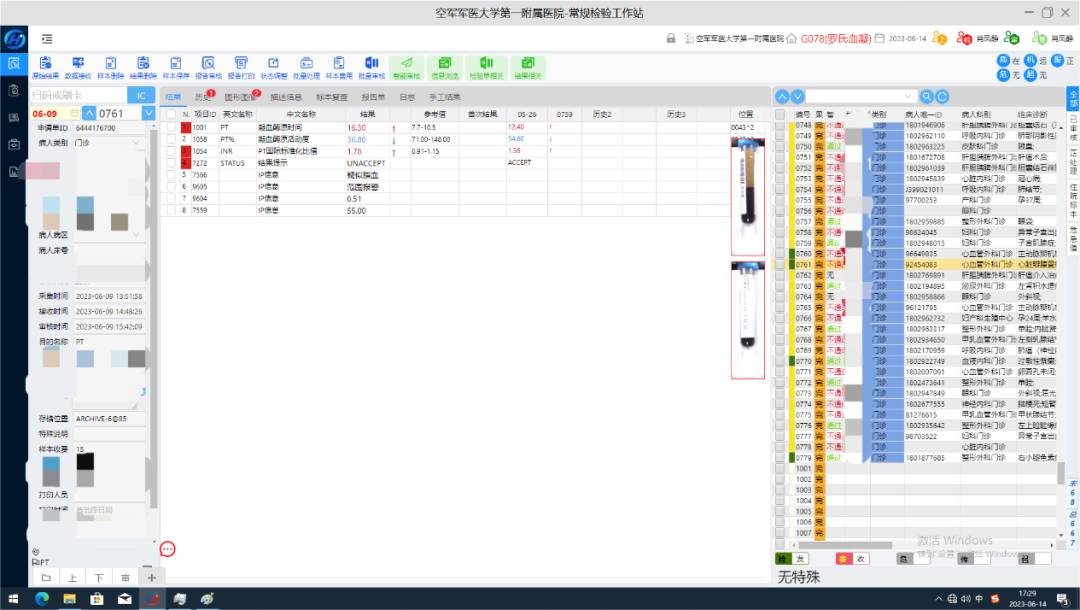1080x610 pixels.
Task: Expand the 病人病区 dropdown
Action: tap(136, 235)
